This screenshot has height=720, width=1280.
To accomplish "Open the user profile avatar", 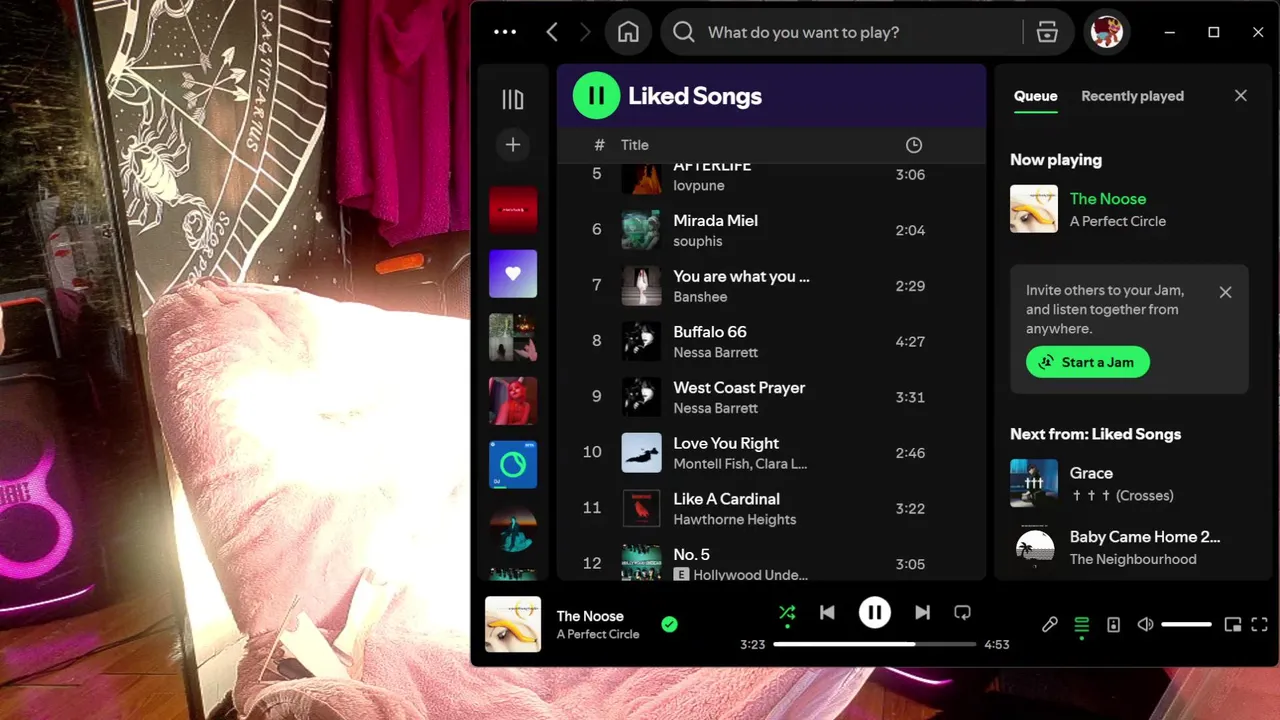I will [x=1107, y=32].
